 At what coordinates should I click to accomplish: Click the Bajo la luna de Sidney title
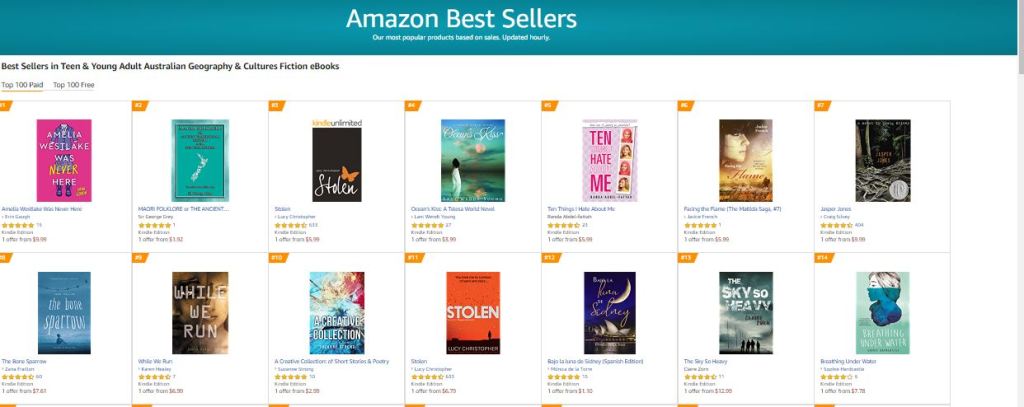tap(596, 361)
